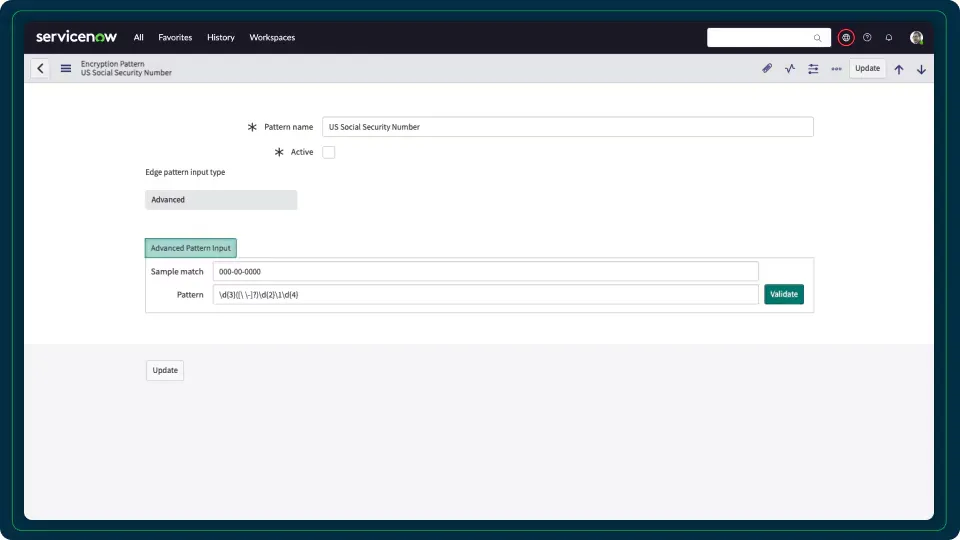
Task: Open attachments via paperclip icon
Action: point(767,68)
